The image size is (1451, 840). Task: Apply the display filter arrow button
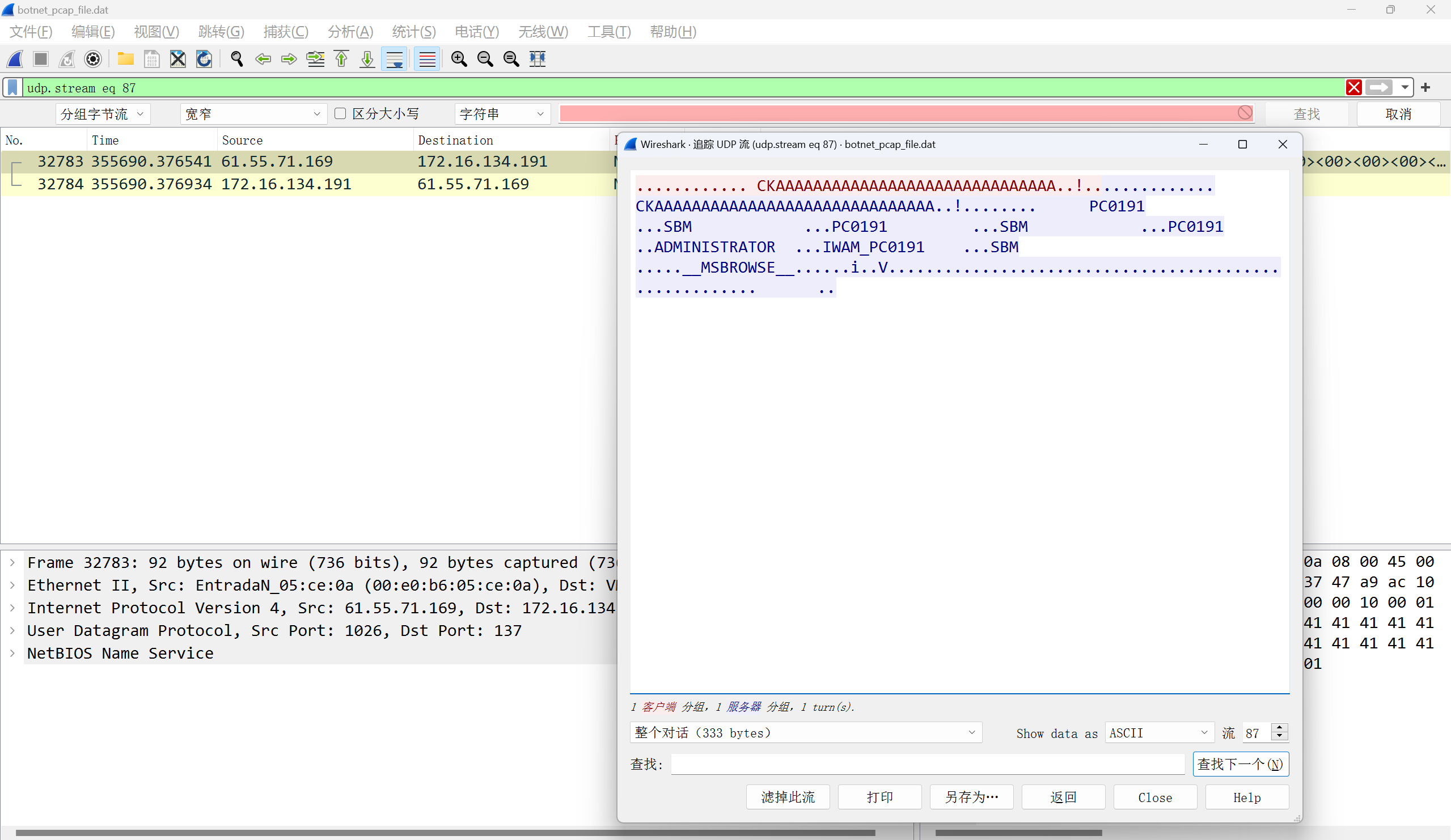click(x=1379, y=87)
